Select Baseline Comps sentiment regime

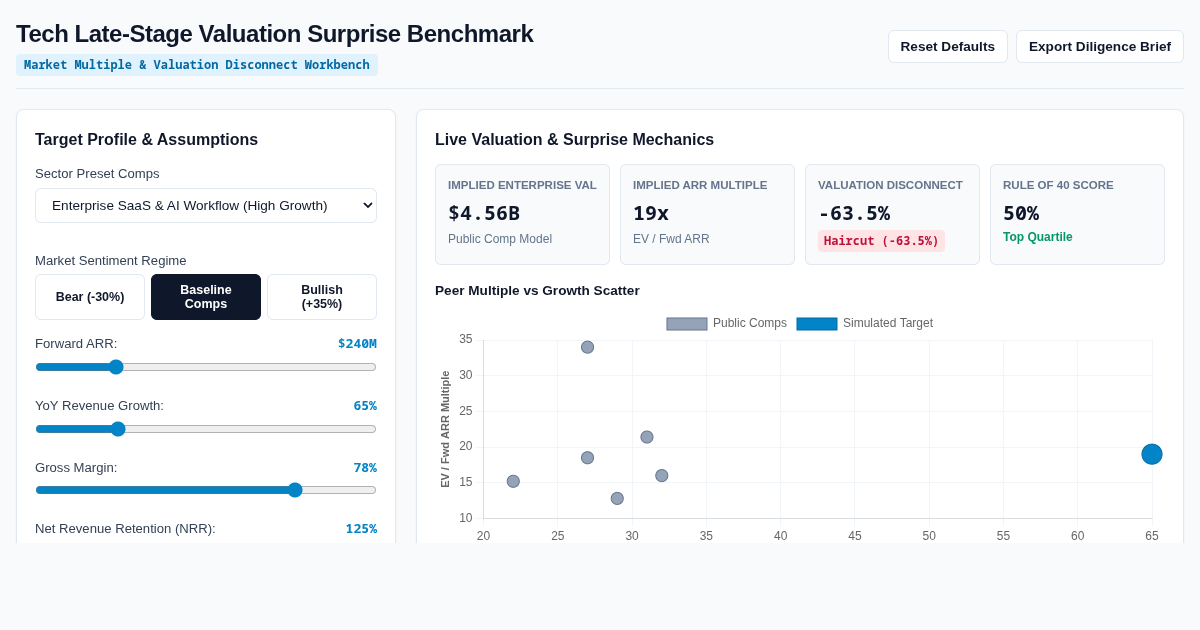tap(206, 297)
